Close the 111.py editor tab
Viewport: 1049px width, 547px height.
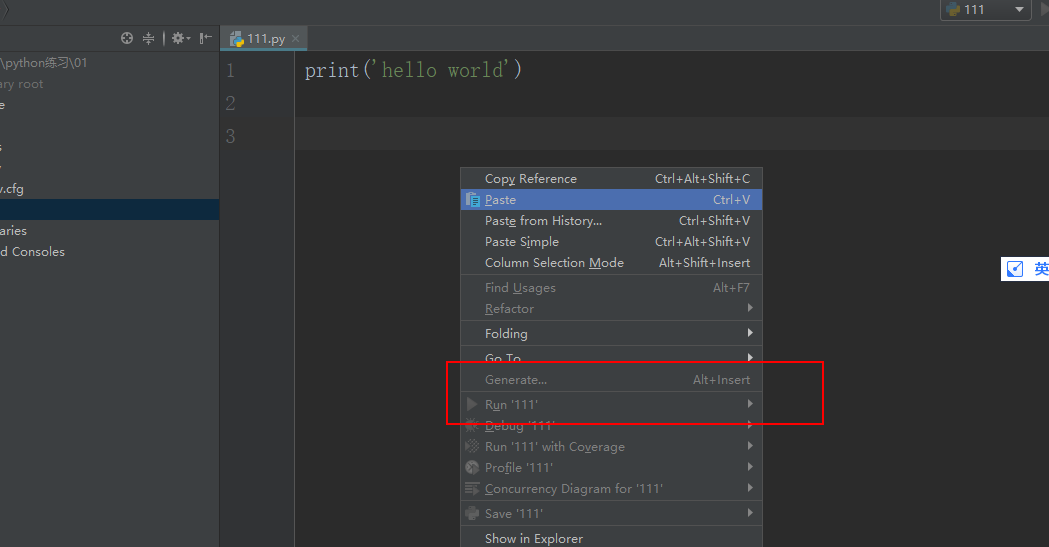[295, 39]
